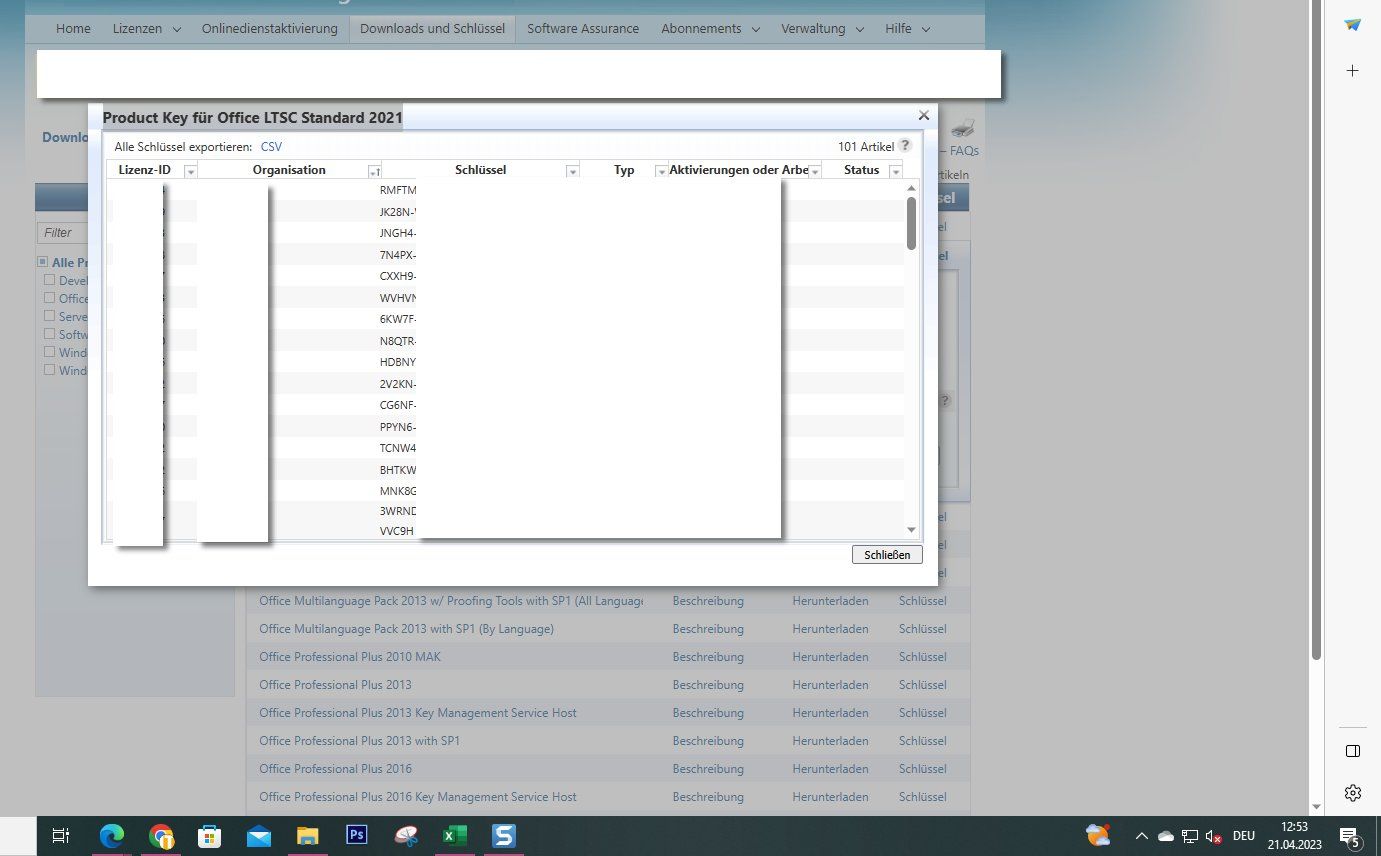Open the notification center icon
The image size is (1381, 856).
tap(1348, 836)
